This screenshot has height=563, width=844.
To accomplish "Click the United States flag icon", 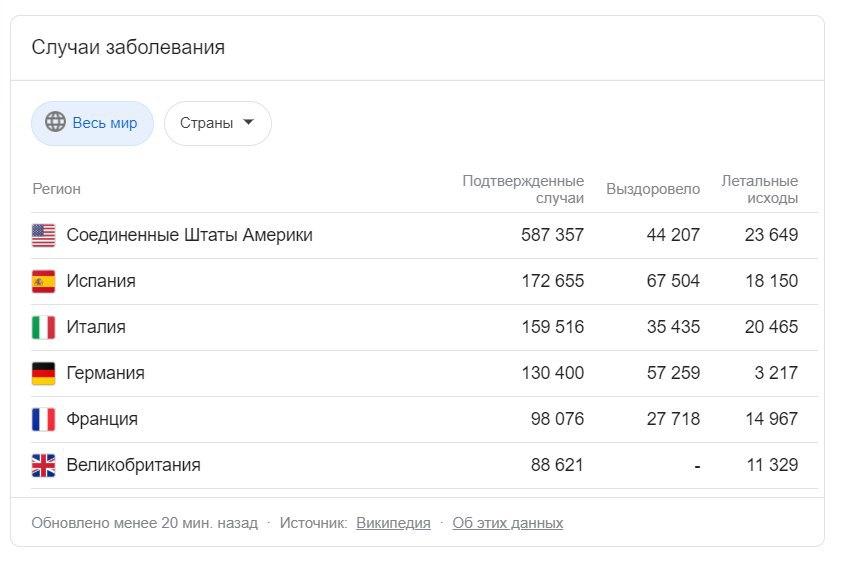I will point(44,235).
